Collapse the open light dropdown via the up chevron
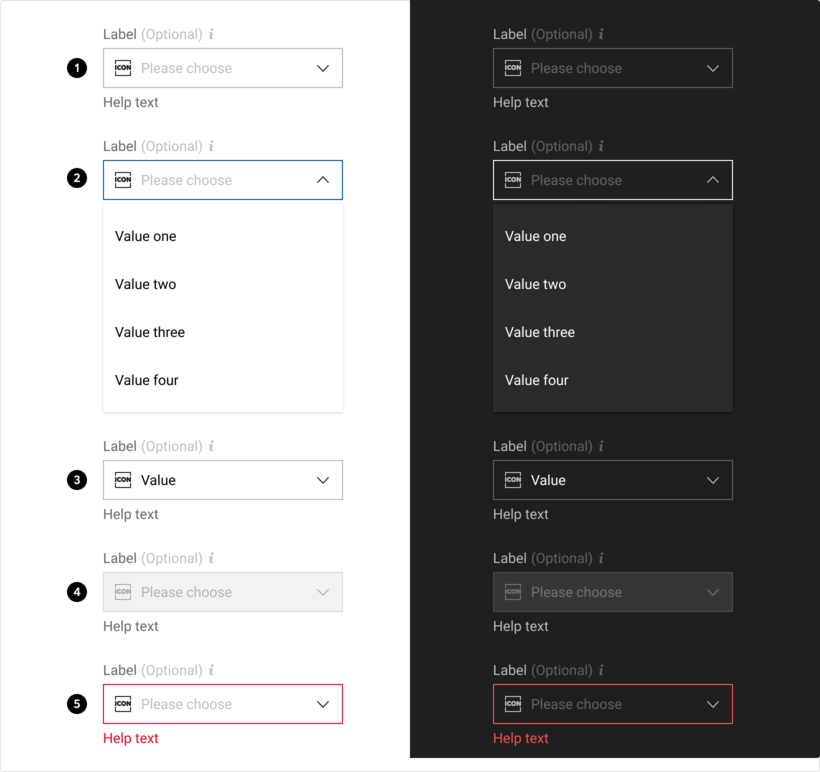Viewport: 820px width, 772px height. coord(323,180)
